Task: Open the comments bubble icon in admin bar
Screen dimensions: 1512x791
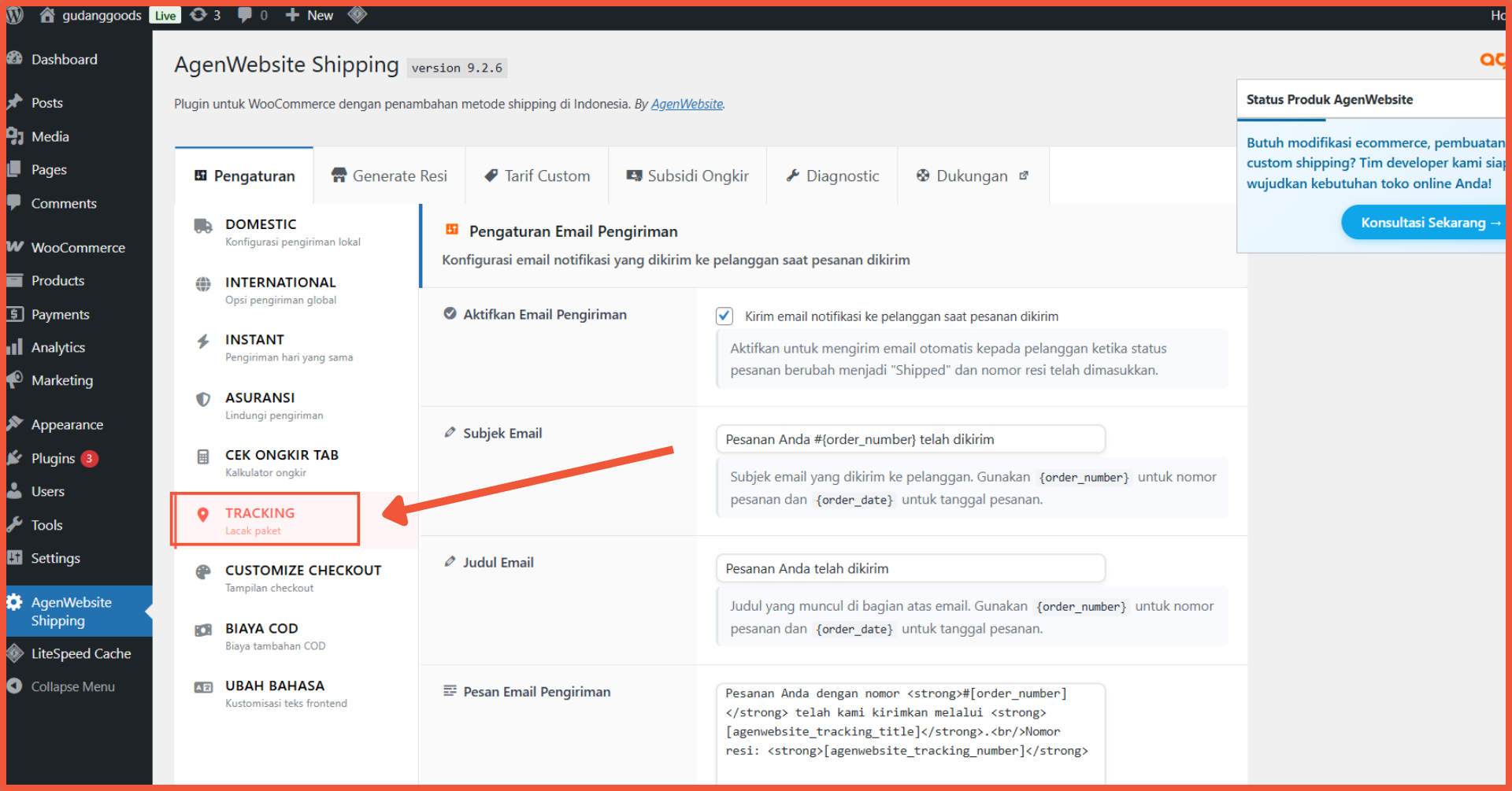Action: pyautogui.click(x=245, y=15)
